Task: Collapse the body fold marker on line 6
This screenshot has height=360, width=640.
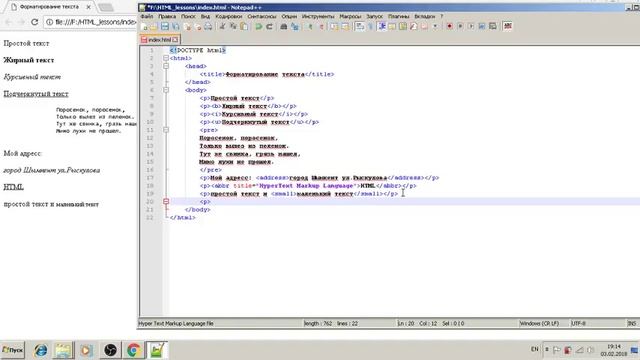Action: [x=166, y=90]
